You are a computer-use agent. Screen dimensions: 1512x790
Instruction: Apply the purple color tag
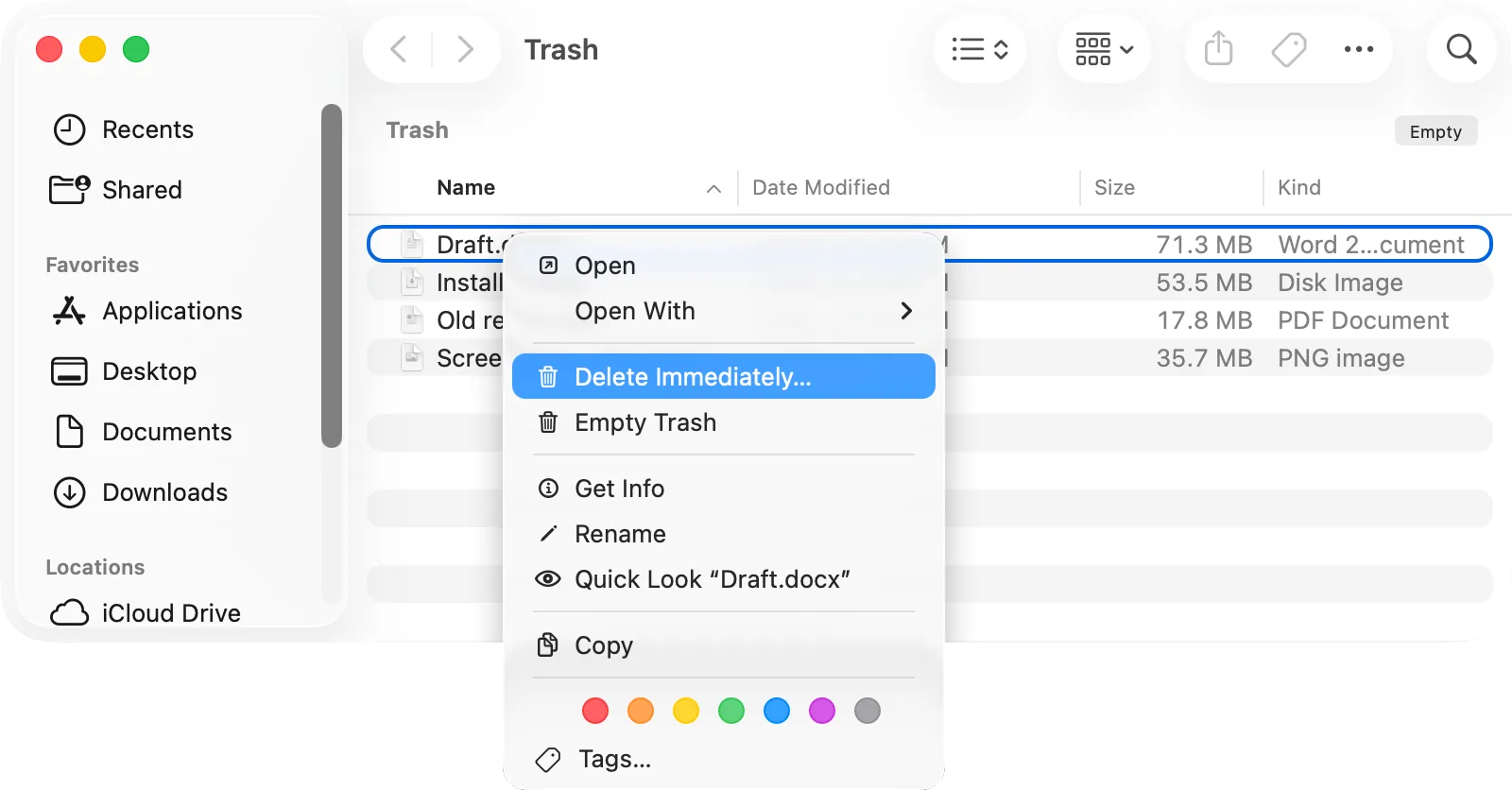pos(822,711)
